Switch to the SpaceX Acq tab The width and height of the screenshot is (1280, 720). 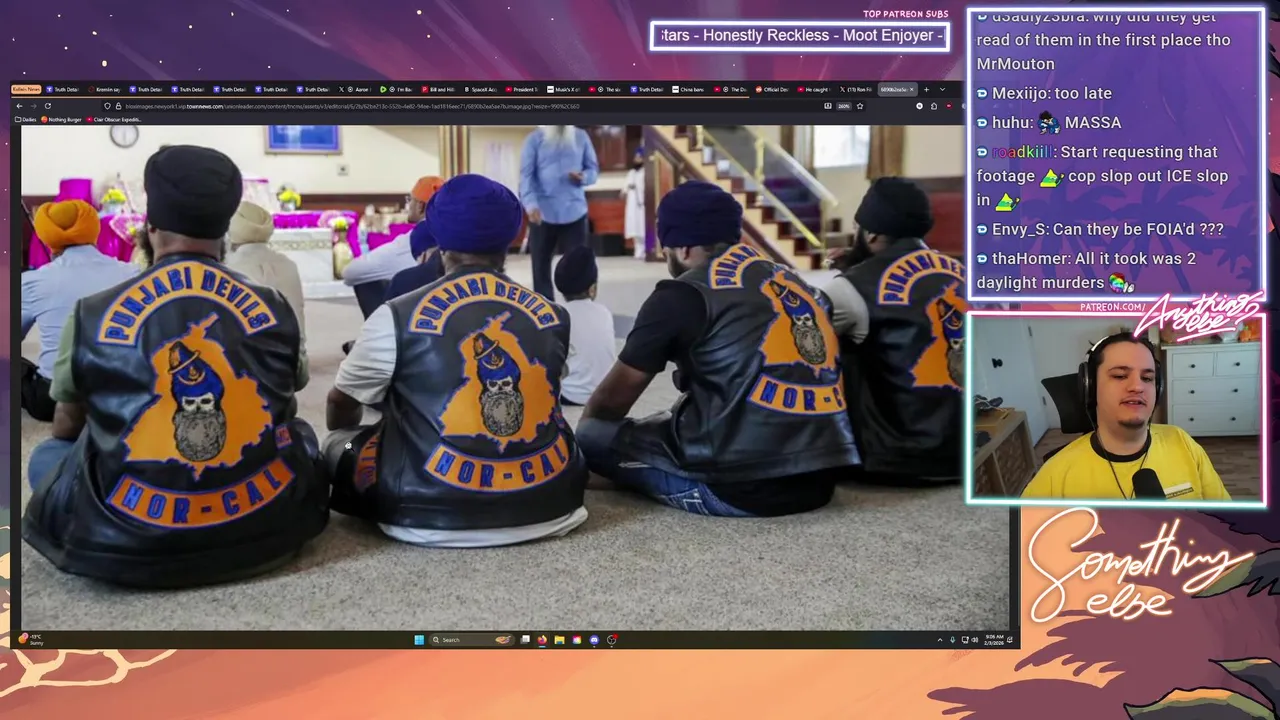[x=479, y=89]
